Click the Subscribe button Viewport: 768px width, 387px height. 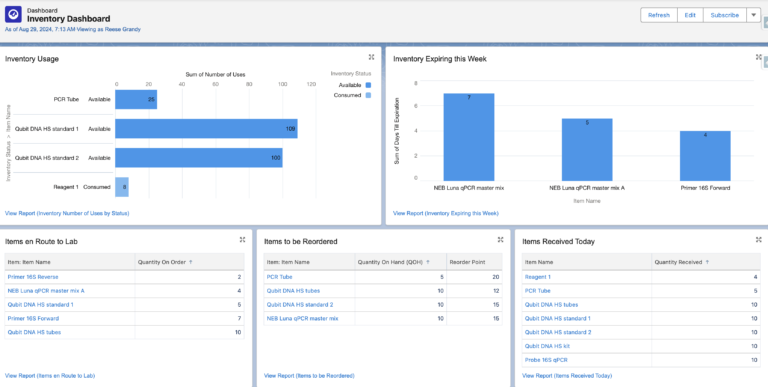(x=725, y=15)
